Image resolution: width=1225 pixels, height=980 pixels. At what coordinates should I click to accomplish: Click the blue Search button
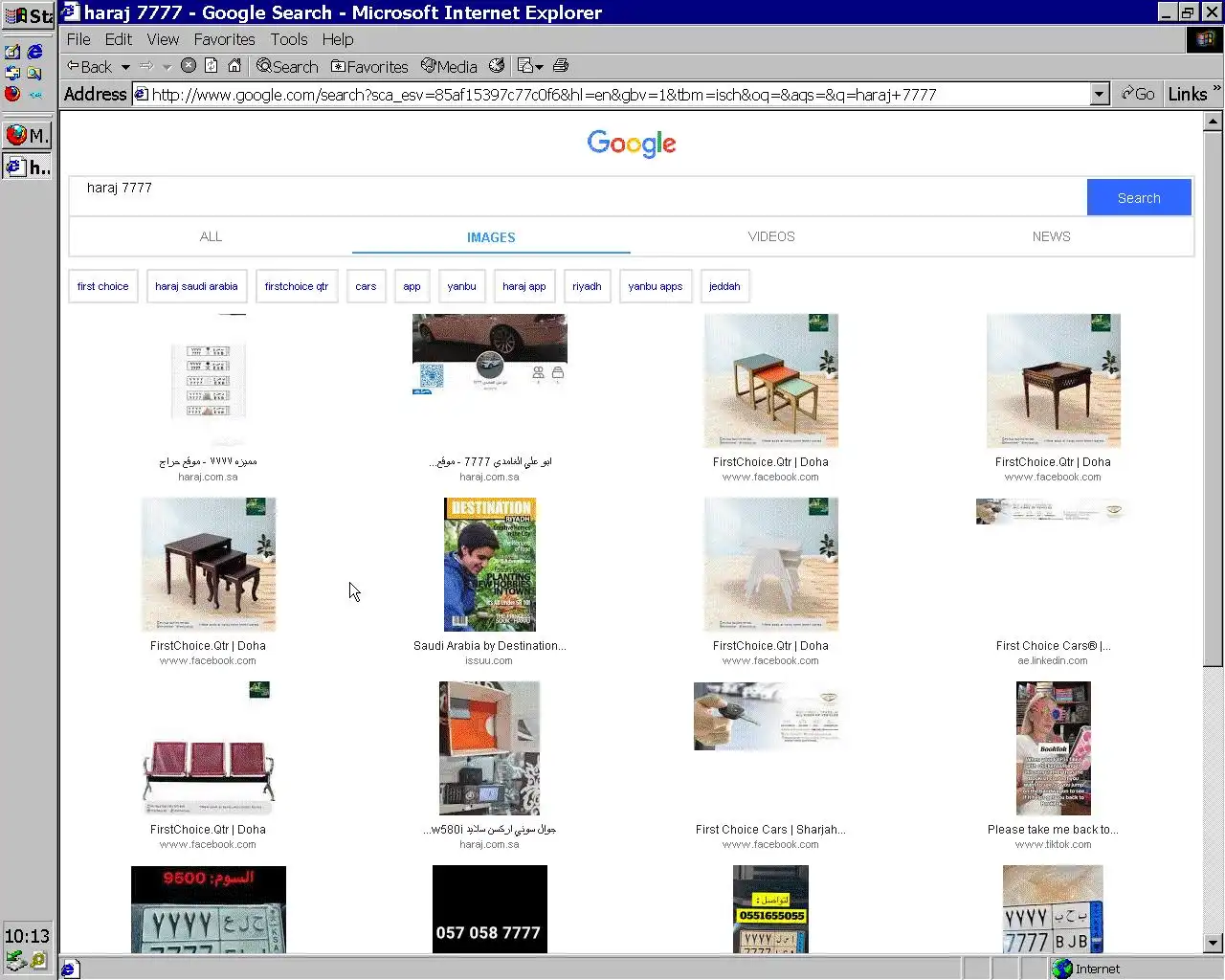1139,197
